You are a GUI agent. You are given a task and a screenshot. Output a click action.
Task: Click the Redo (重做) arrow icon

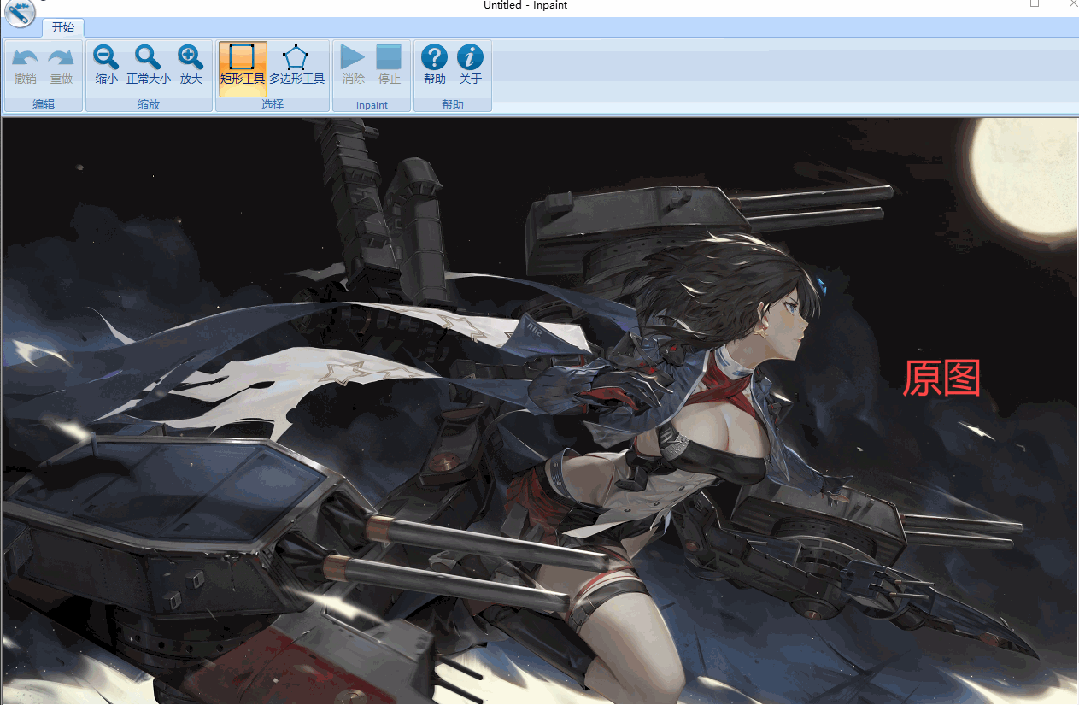click(61, 65)
